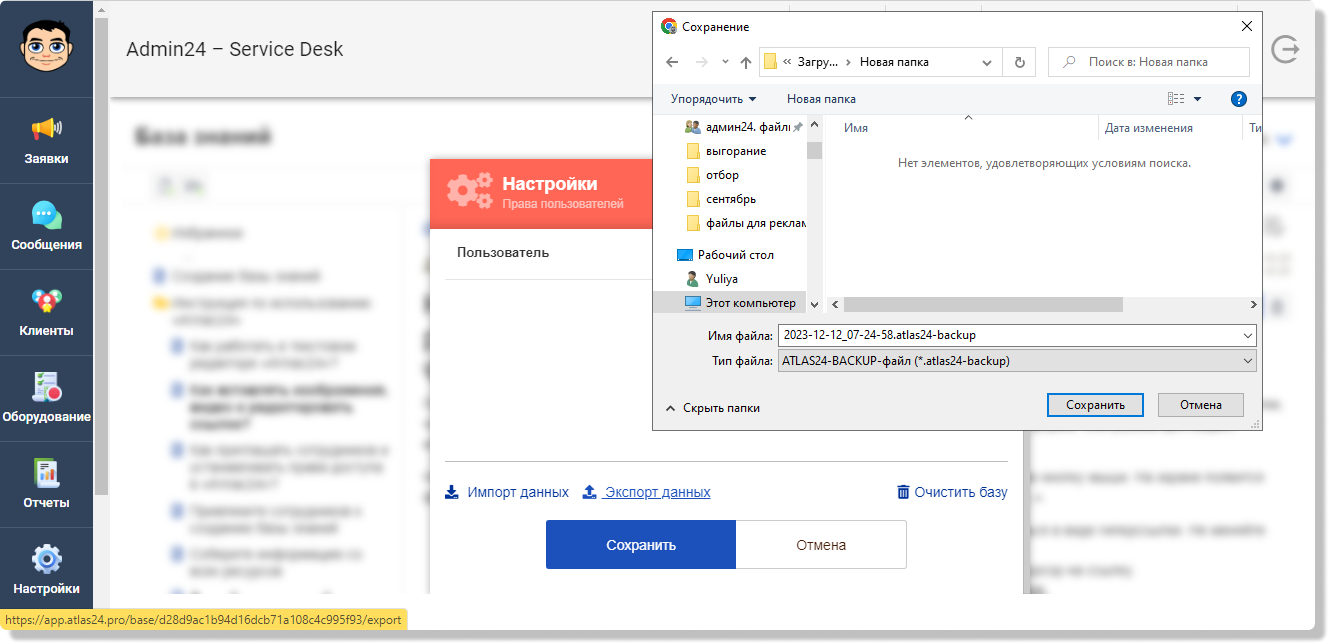
Task: Click the Импорт данных download icon
Action: click(452, 492)
